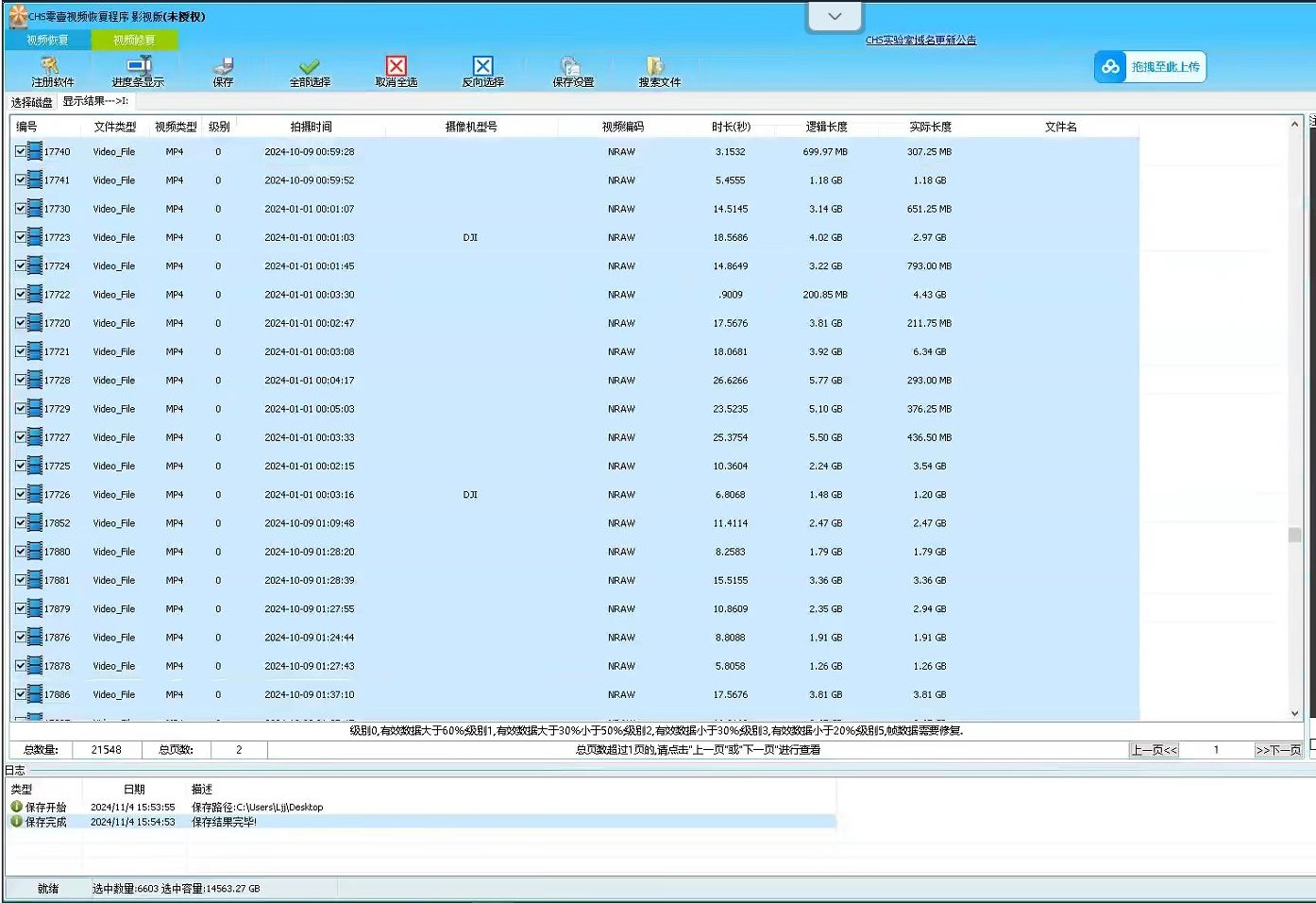Click the status text 选中数量:6603

tap(126, 889)
